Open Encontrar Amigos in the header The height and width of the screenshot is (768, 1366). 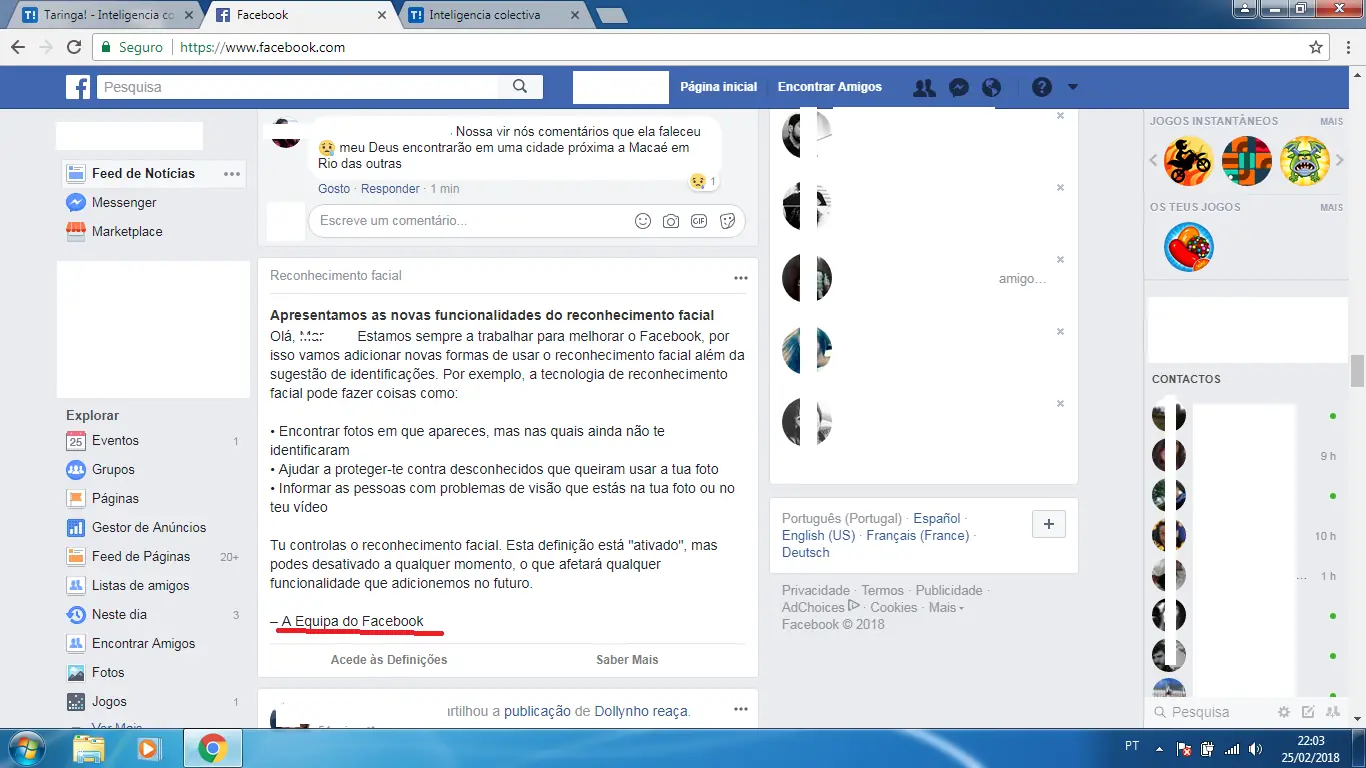pyautogui.click(x=830, y=87)
